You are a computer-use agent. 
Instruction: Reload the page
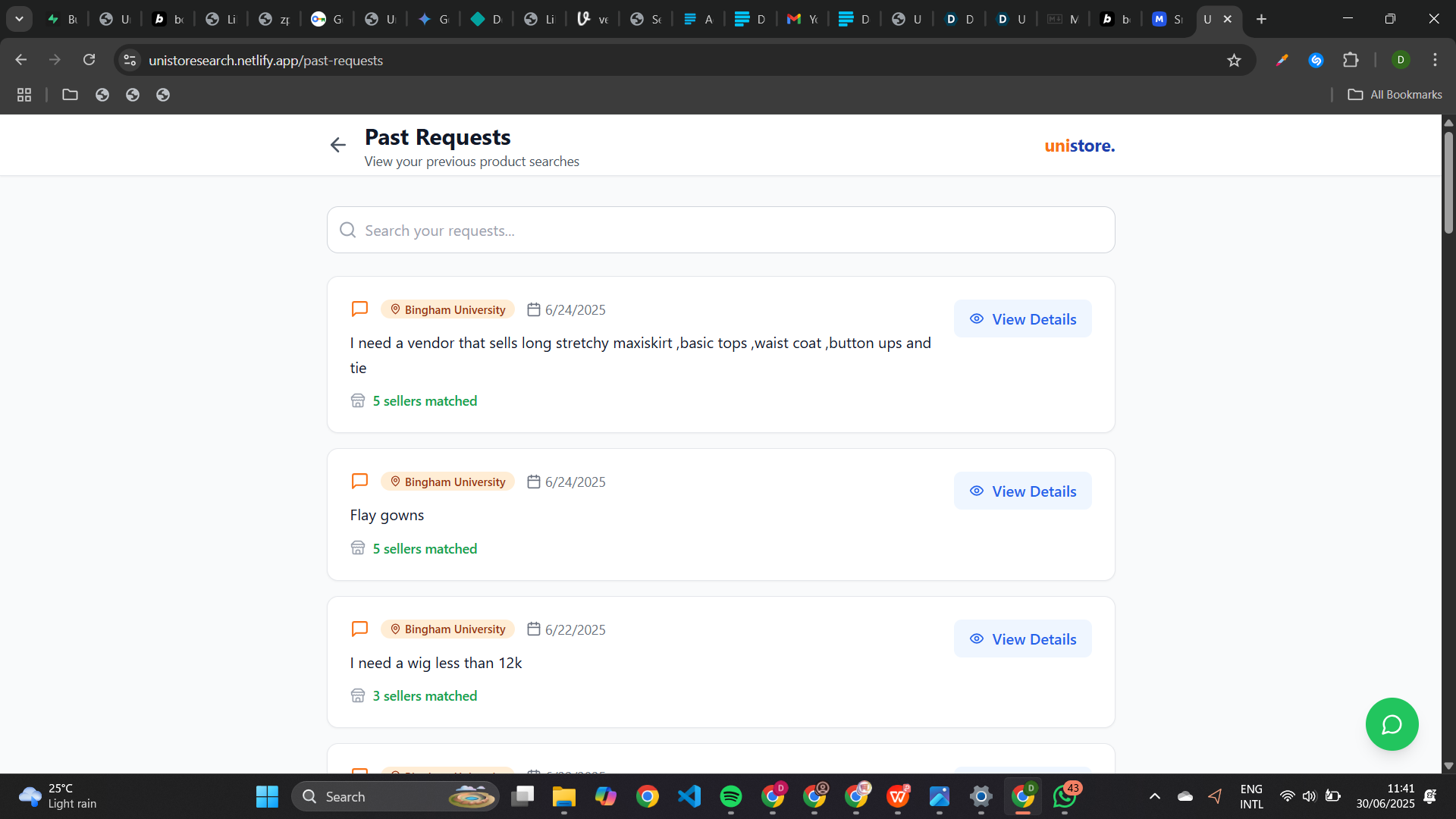[x=89, y=60]
